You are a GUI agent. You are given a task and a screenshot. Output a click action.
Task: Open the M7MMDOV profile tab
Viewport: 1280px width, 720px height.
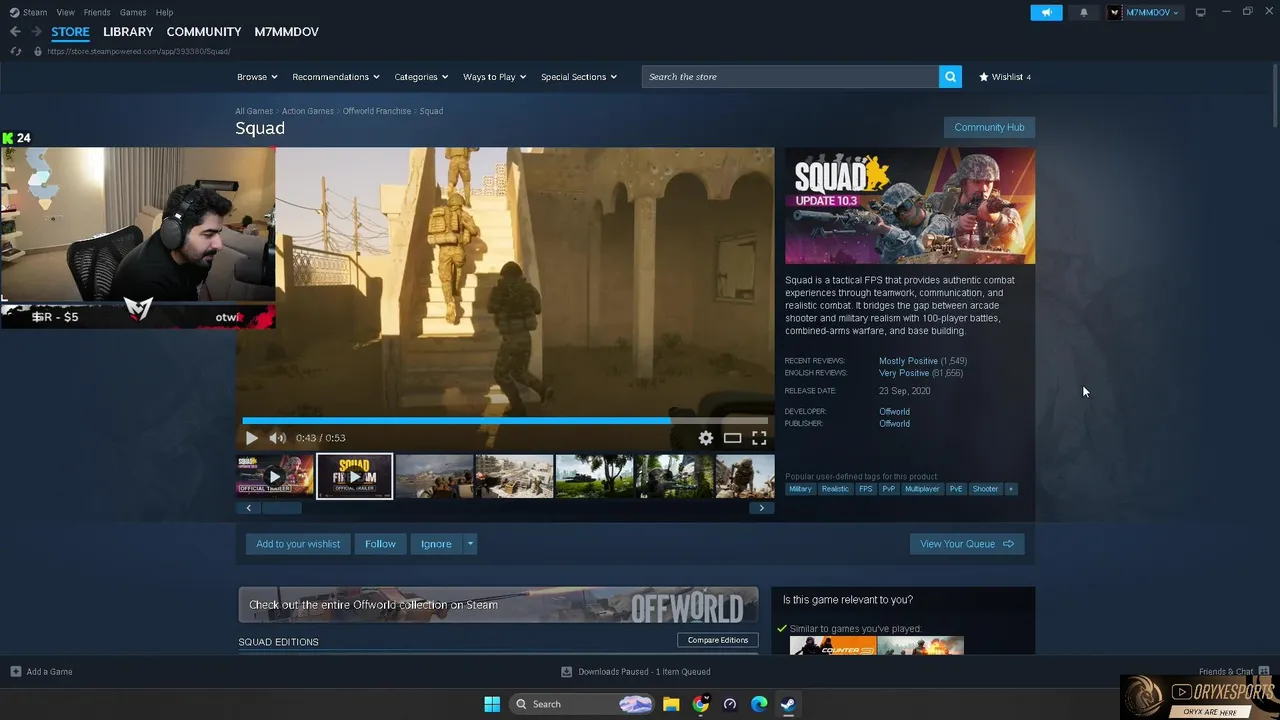point(286,32)
